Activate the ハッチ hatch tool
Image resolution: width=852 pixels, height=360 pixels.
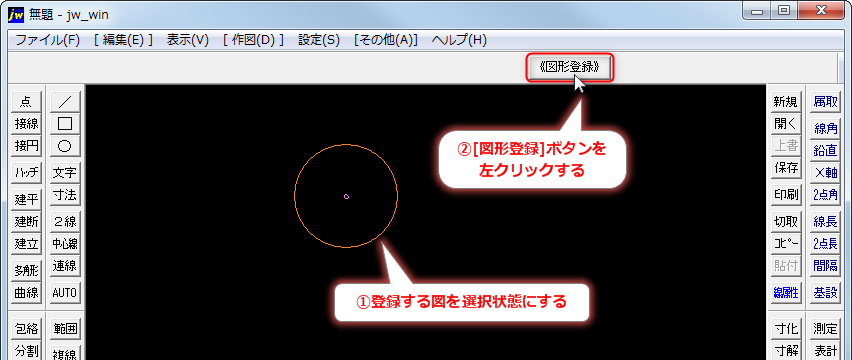click(26, 173)
